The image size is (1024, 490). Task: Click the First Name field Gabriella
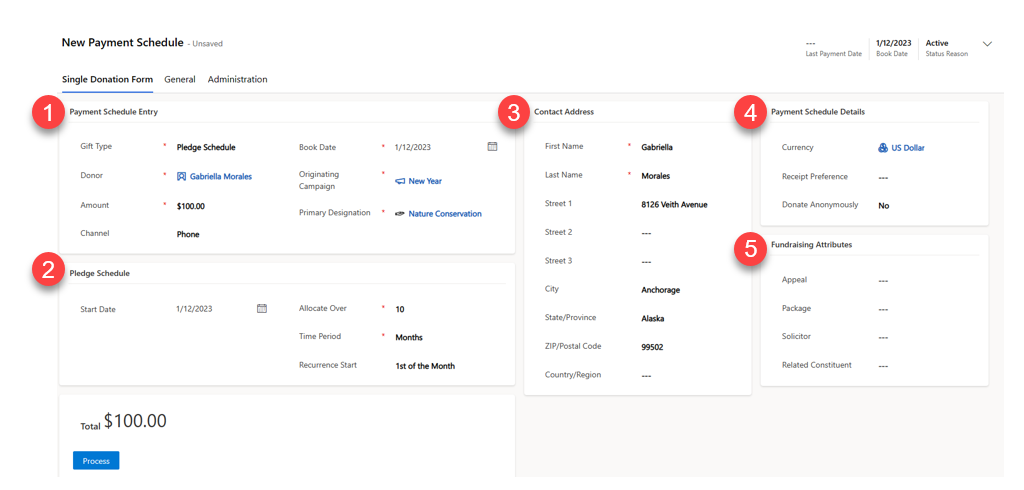click(657, 147)
